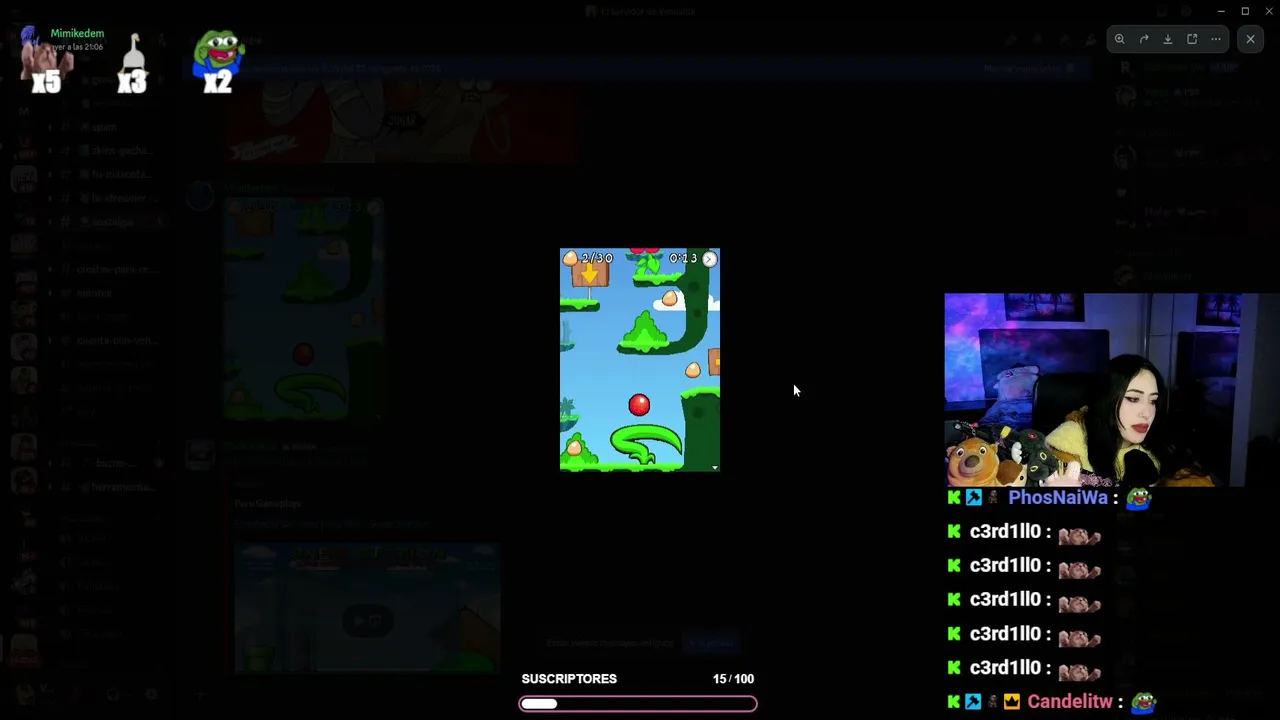Click the streamer webcam feed
This screenshot has height=720, width=1280.
1093,390
